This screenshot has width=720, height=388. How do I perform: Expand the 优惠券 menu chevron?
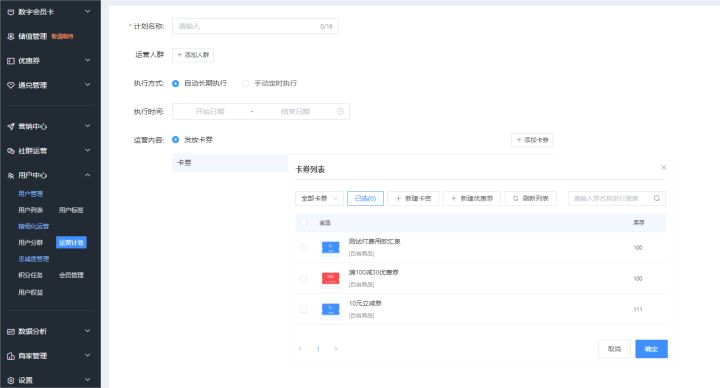pos(87,61)
